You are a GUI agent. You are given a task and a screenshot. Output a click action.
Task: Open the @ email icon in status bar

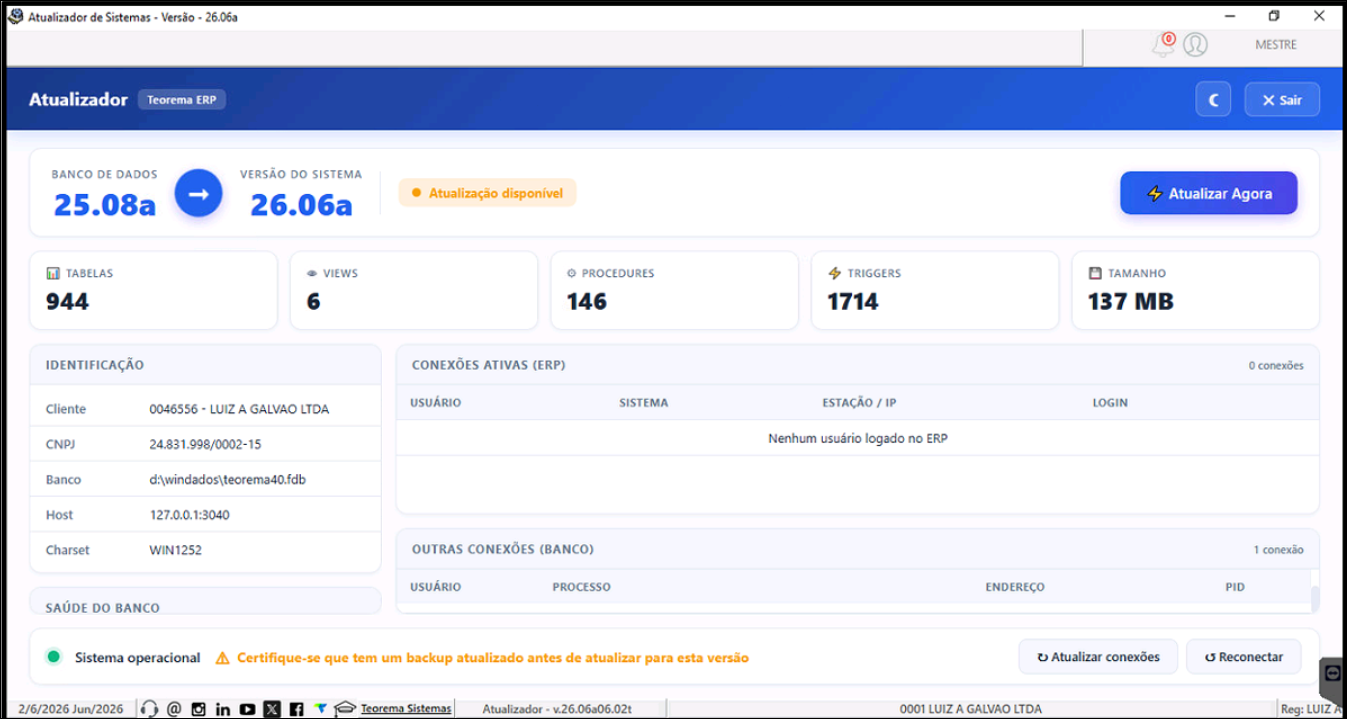point(174,709)
